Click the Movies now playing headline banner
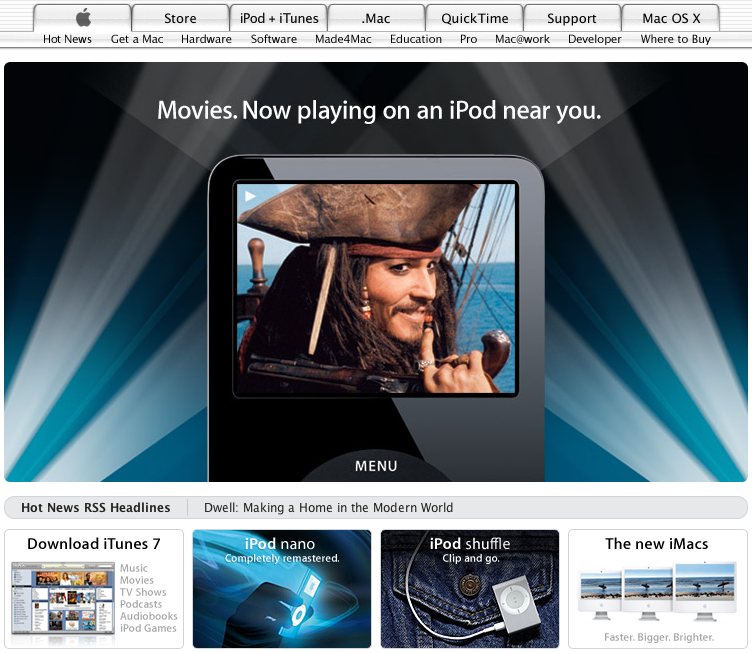 click(379, 110)
